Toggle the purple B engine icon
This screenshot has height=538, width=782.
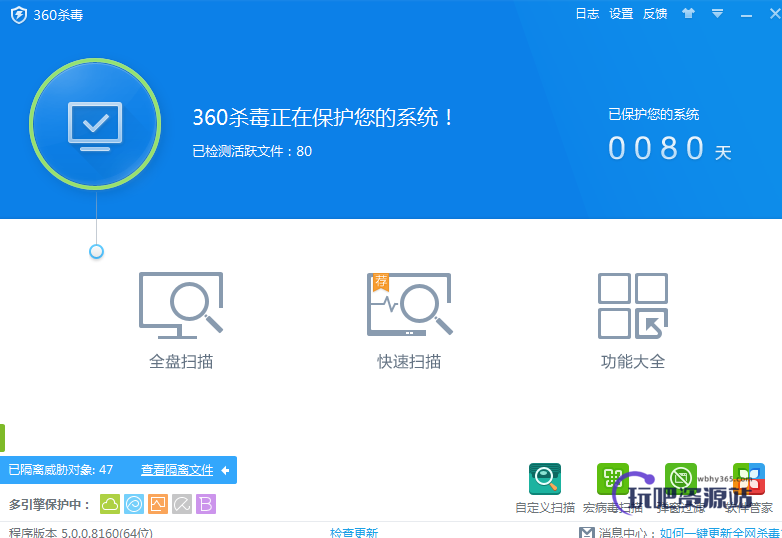(x=206, y=504)
